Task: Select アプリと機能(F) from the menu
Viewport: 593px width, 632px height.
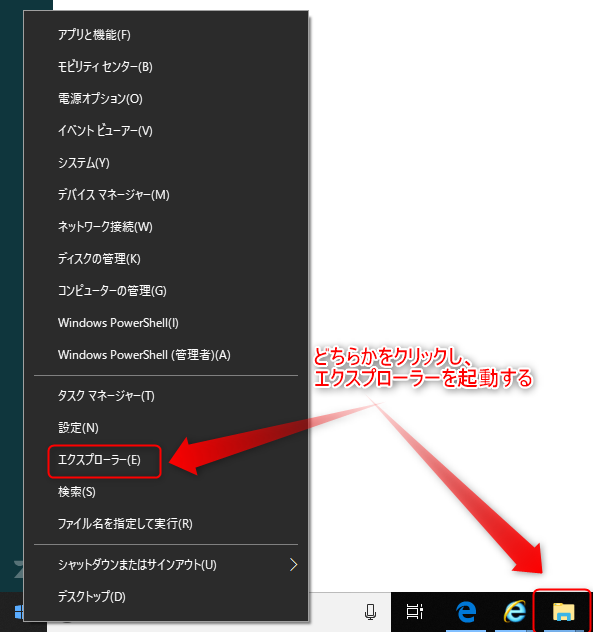Action: [x=166, y=35]
